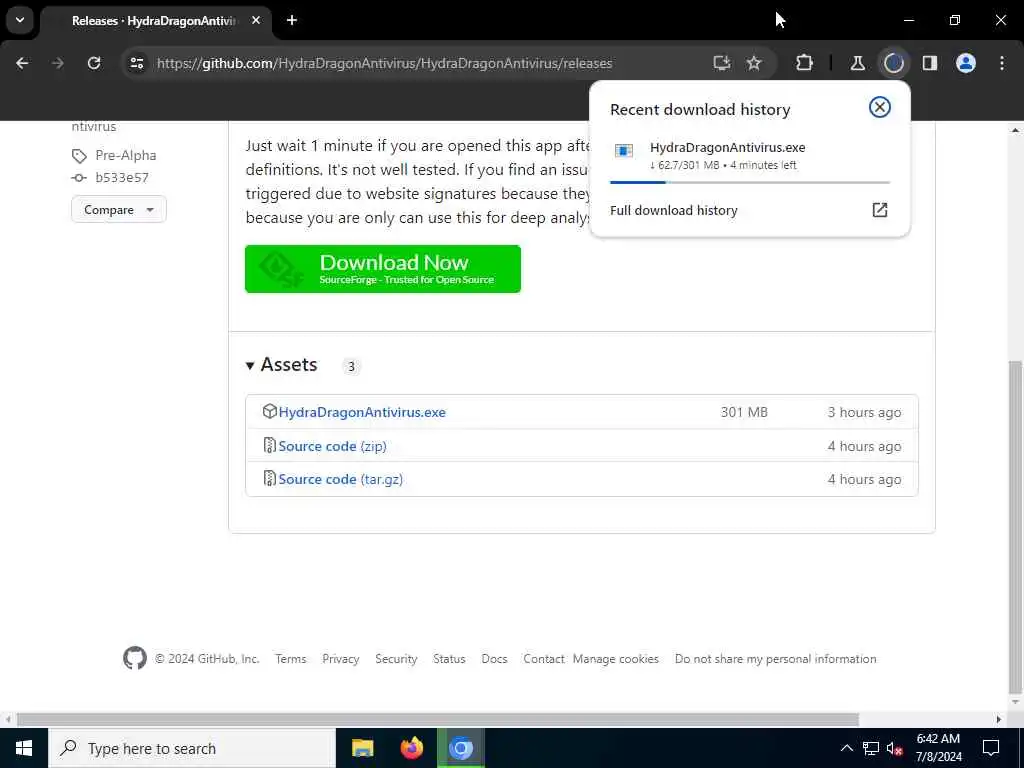
Task: View site information icon in address bar
Action: [136, 63]
